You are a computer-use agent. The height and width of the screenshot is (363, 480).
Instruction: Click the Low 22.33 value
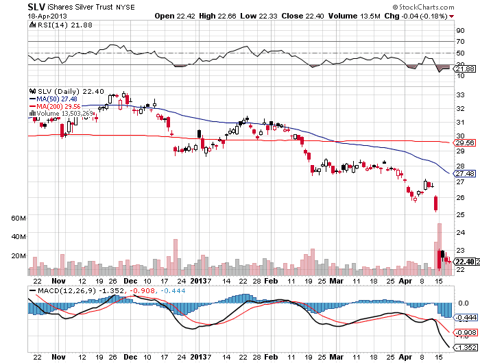point(259,16)
